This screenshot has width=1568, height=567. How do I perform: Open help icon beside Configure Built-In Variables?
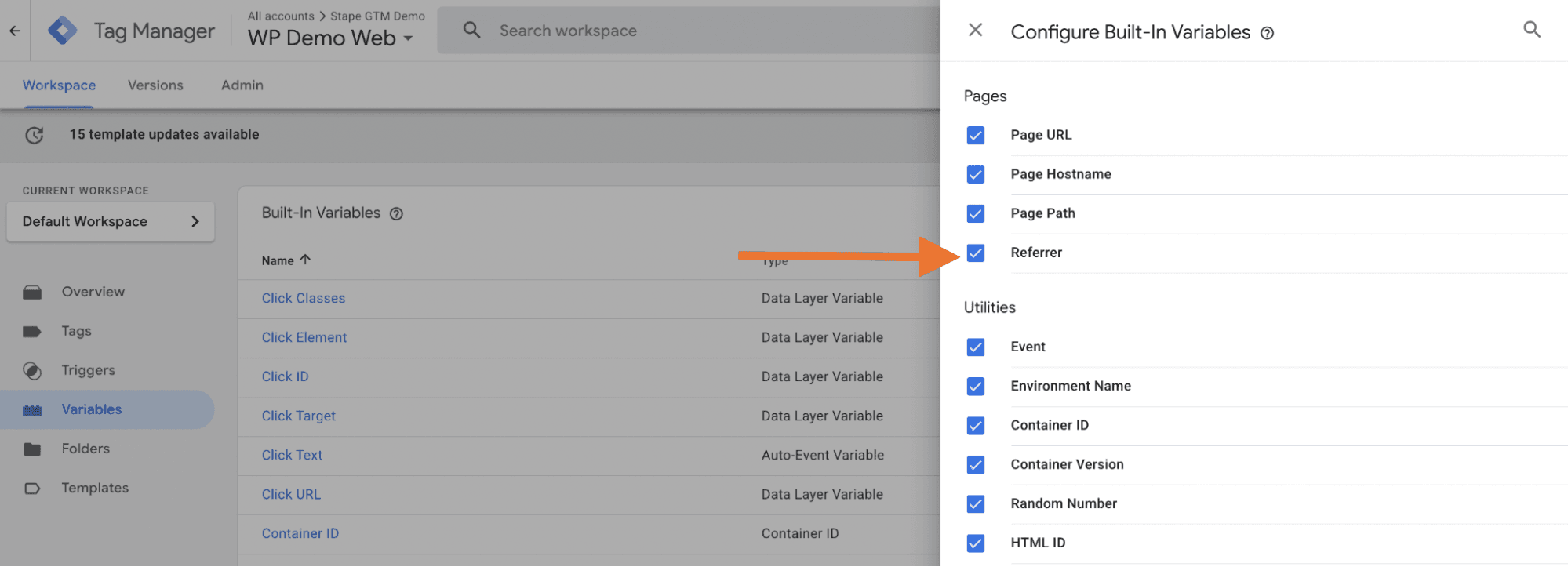point(1267,33)
